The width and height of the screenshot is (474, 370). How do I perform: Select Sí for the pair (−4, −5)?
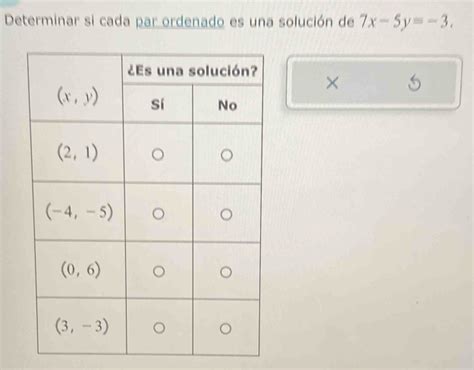pos(158,214)
